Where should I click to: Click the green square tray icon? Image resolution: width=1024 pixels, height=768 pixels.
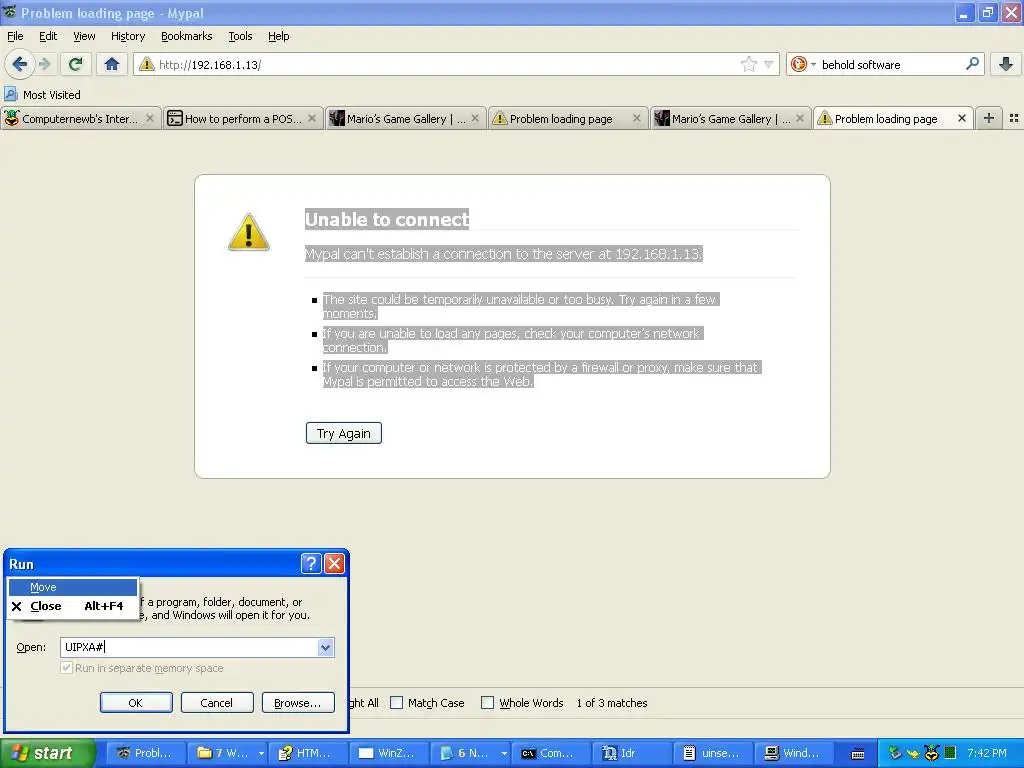[x=950, y=753]
